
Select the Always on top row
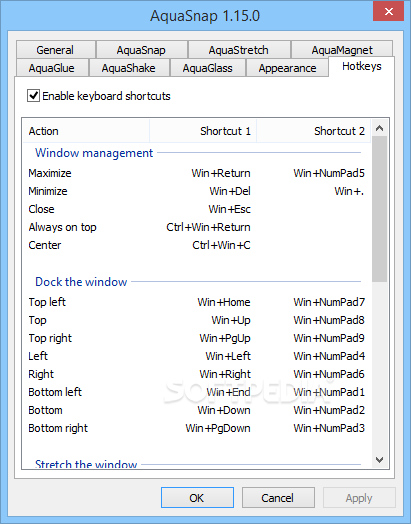point(197,227)
